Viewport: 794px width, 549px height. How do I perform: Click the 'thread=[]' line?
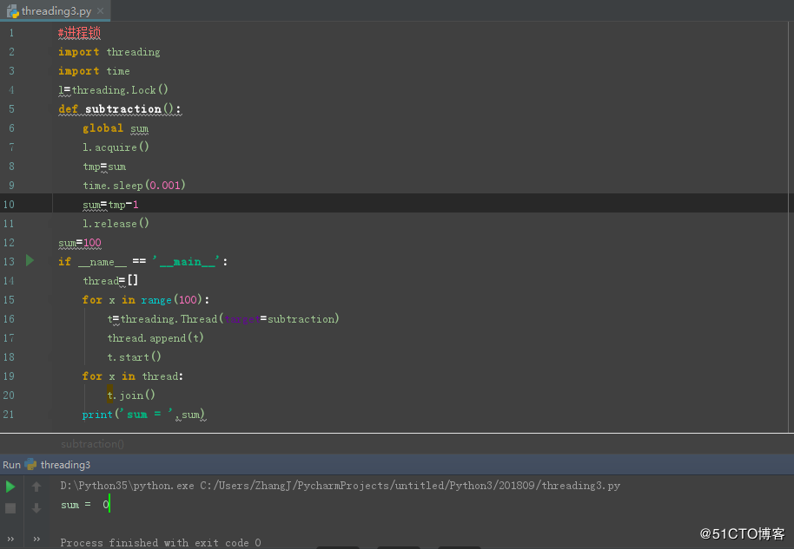[110, 281]
